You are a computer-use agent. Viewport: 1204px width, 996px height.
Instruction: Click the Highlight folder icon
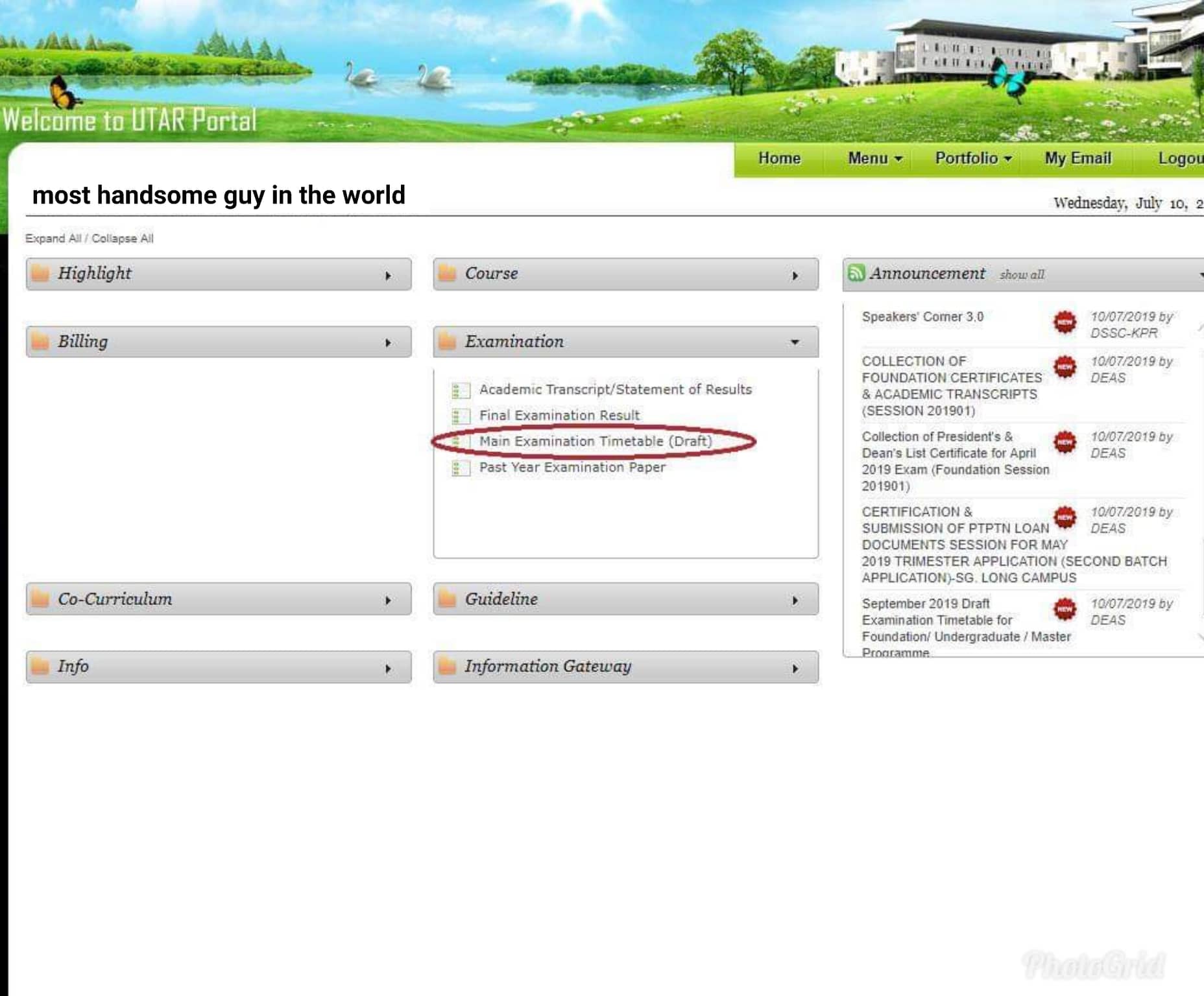(40, 273)
